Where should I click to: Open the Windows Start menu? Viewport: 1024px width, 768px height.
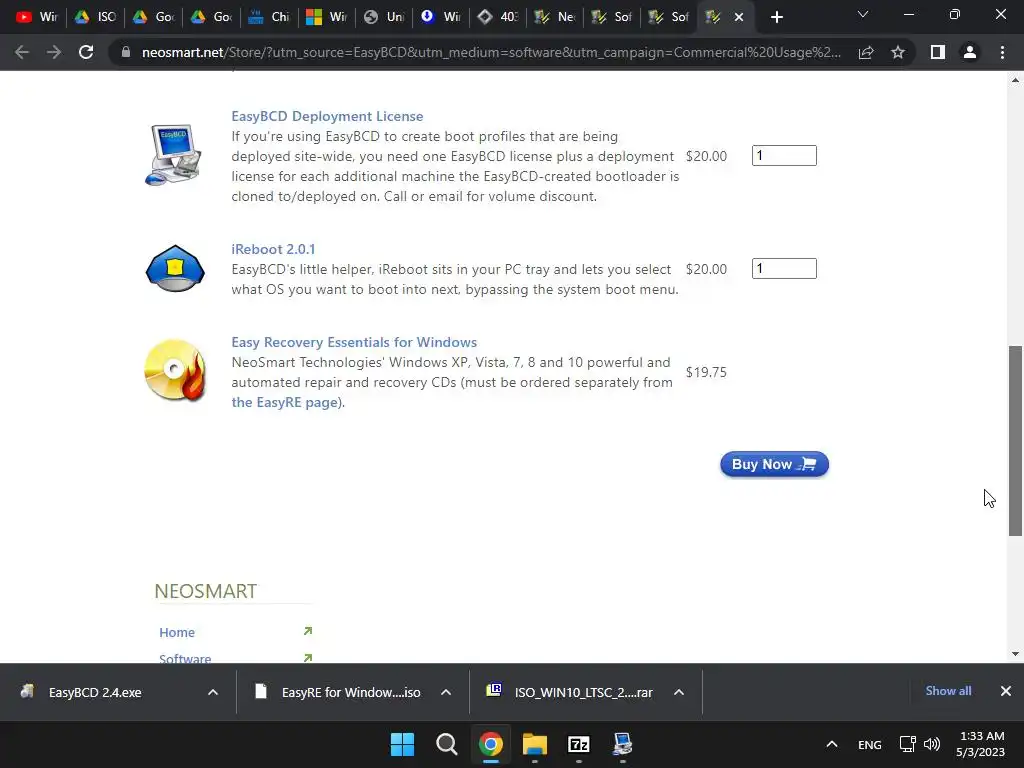pos(402,744)
